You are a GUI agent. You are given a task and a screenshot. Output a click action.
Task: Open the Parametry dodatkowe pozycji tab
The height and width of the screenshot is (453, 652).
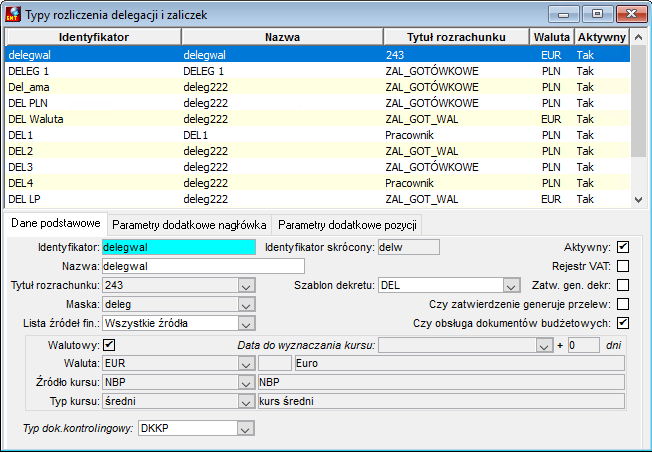coord(347,225)
